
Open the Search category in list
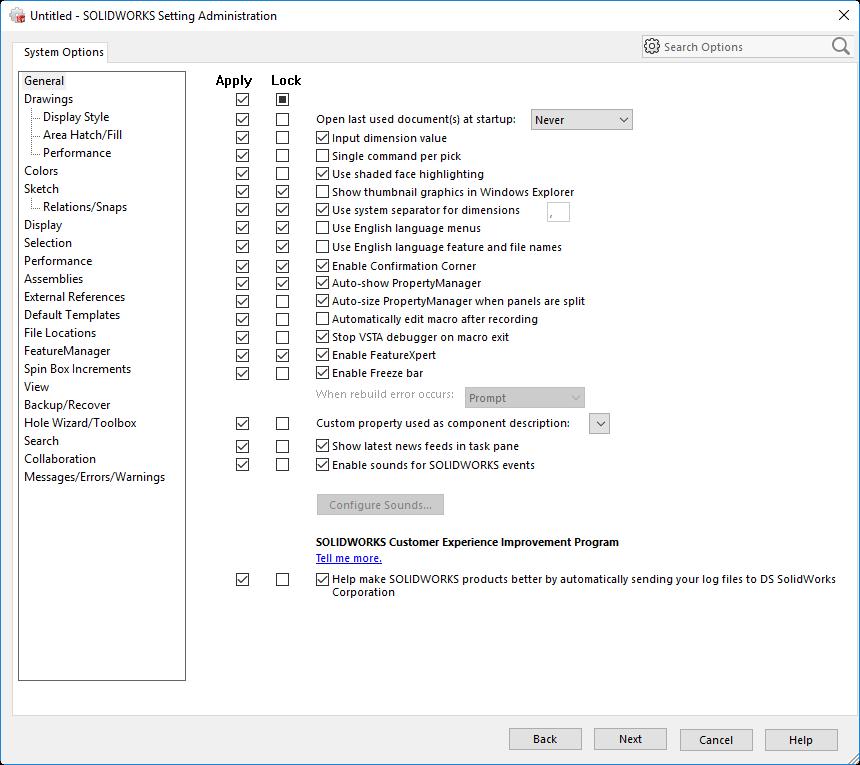coord(41,441)
